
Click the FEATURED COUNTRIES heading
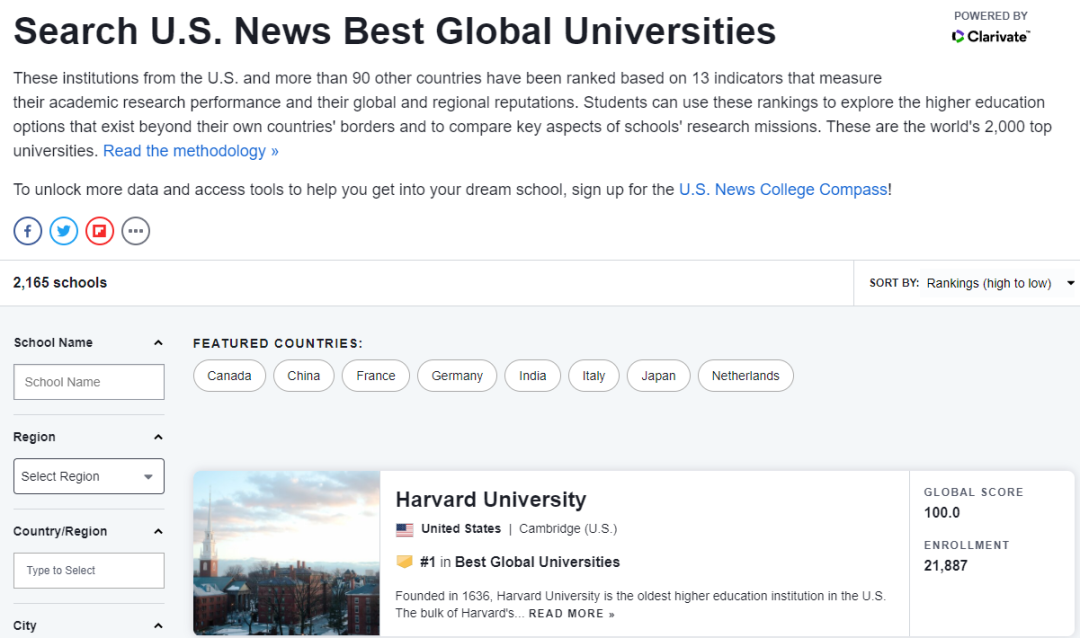click(x=278, y=343)
